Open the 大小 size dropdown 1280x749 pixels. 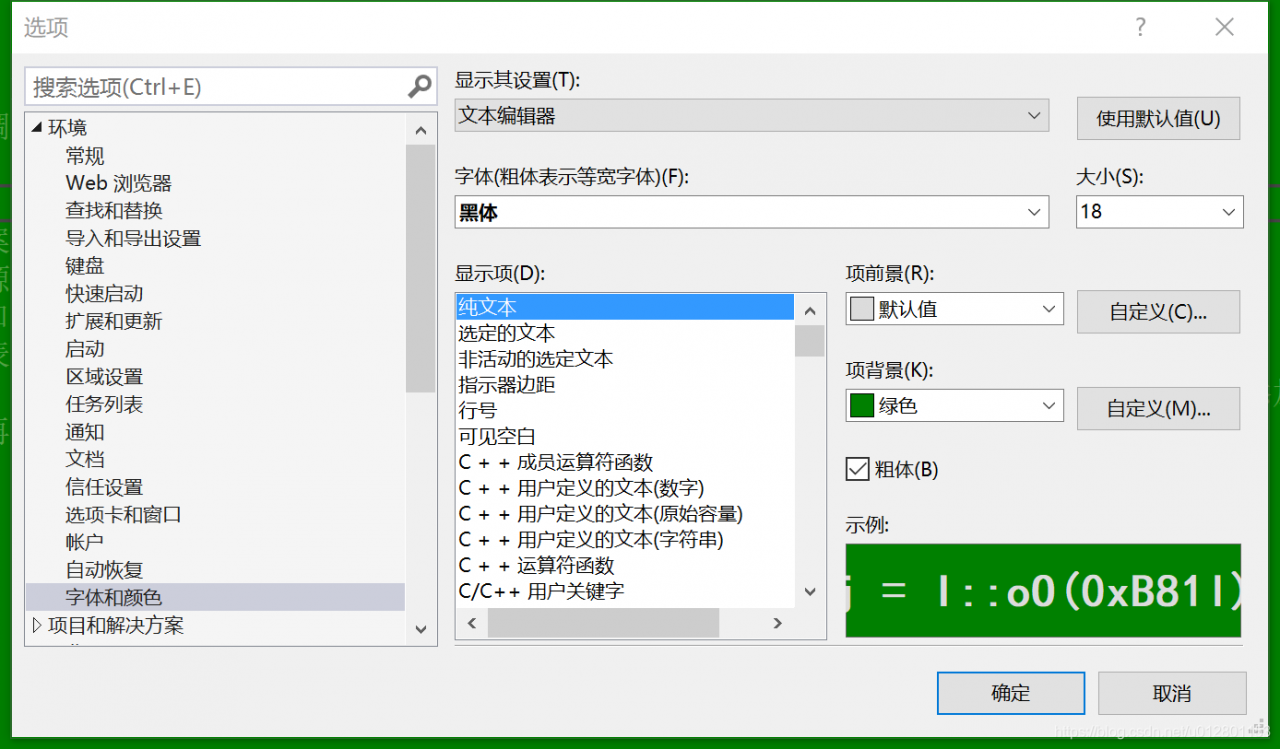(1159, 212)
